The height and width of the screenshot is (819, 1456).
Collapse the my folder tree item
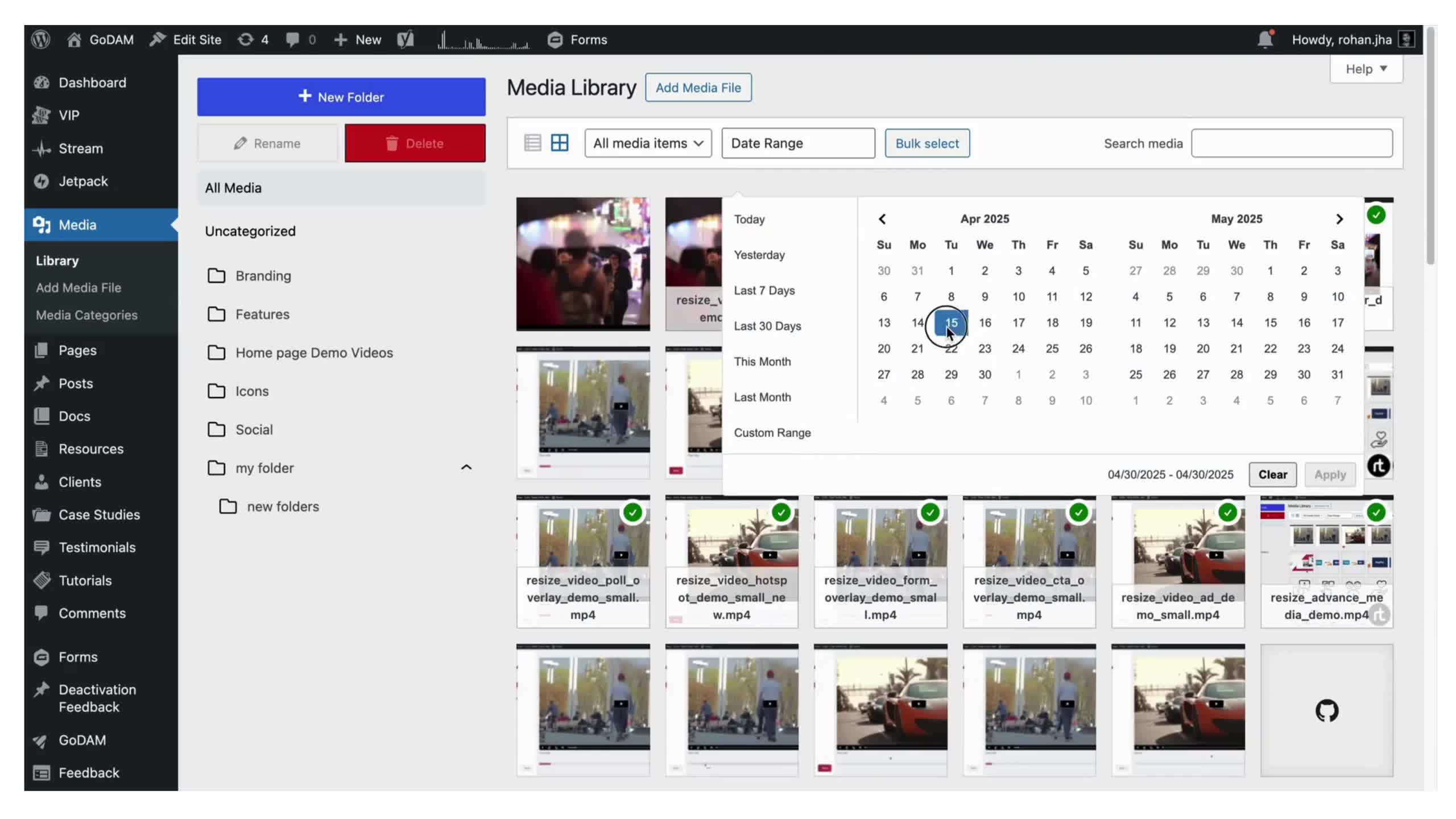tap(466, 467)
